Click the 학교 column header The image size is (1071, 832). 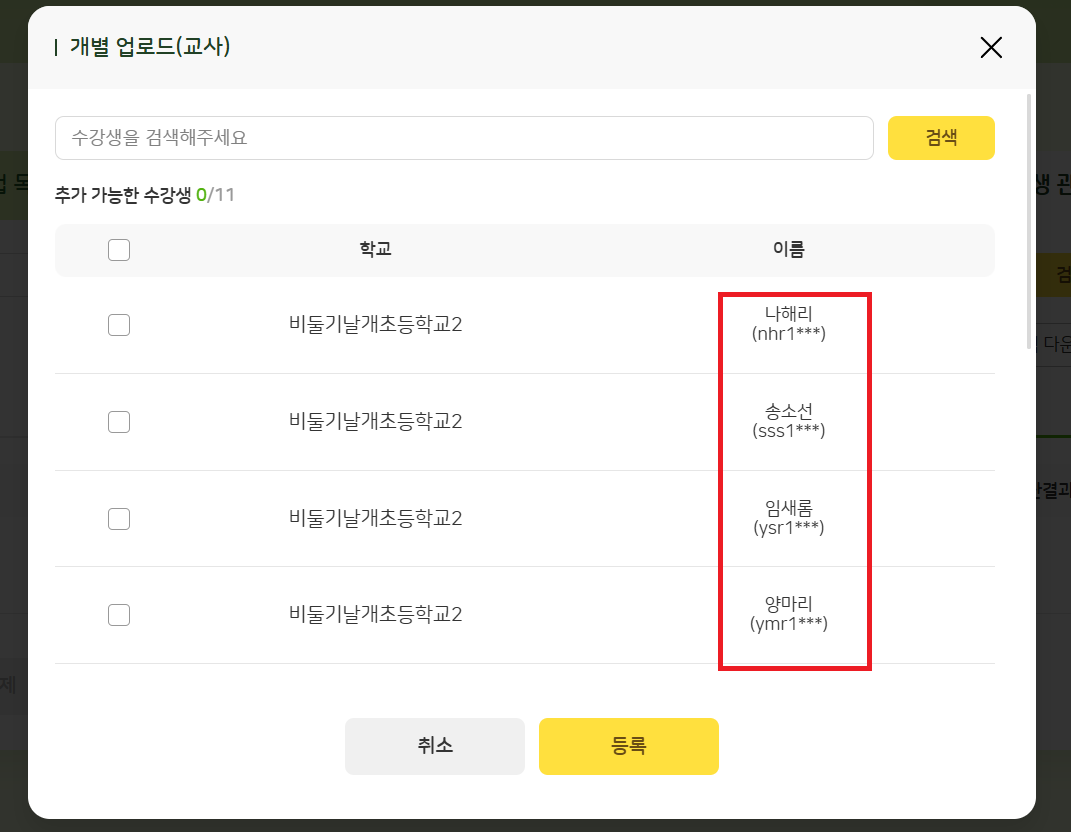click(x=375, y=249)
